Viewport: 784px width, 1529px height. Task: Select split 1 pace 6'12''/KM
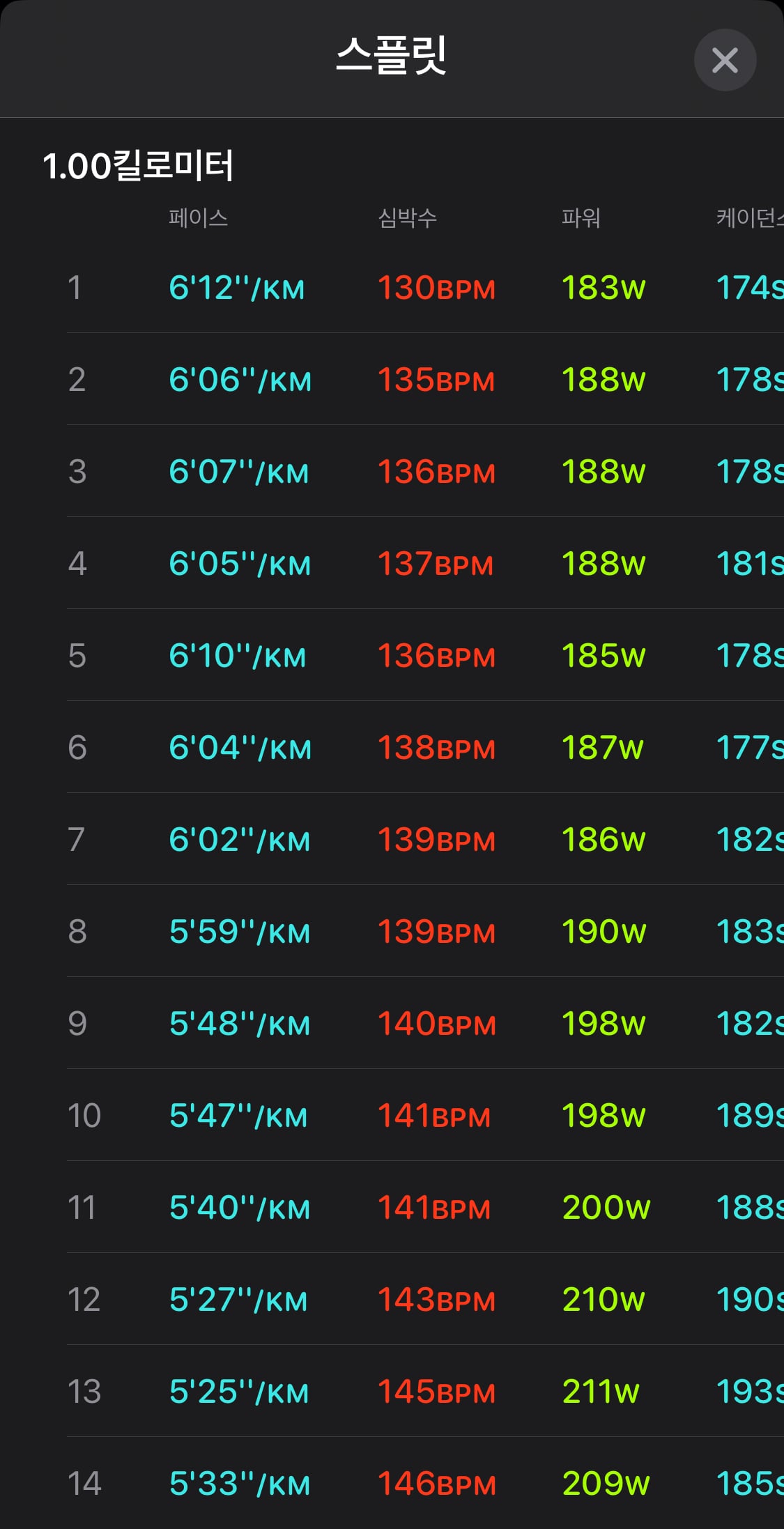(237, 288)
